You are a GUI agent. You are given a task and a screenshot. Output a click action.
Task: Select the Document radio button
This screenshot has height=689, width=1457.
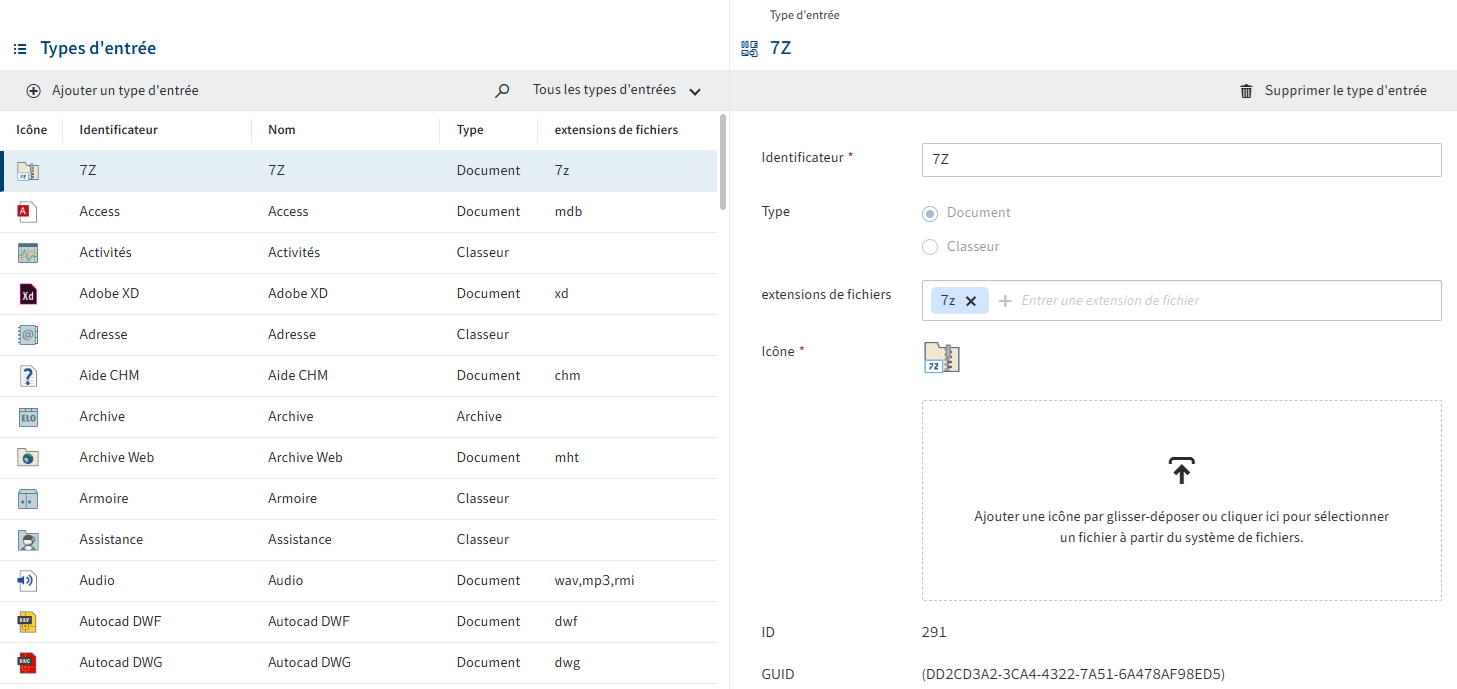pos(930,213)
